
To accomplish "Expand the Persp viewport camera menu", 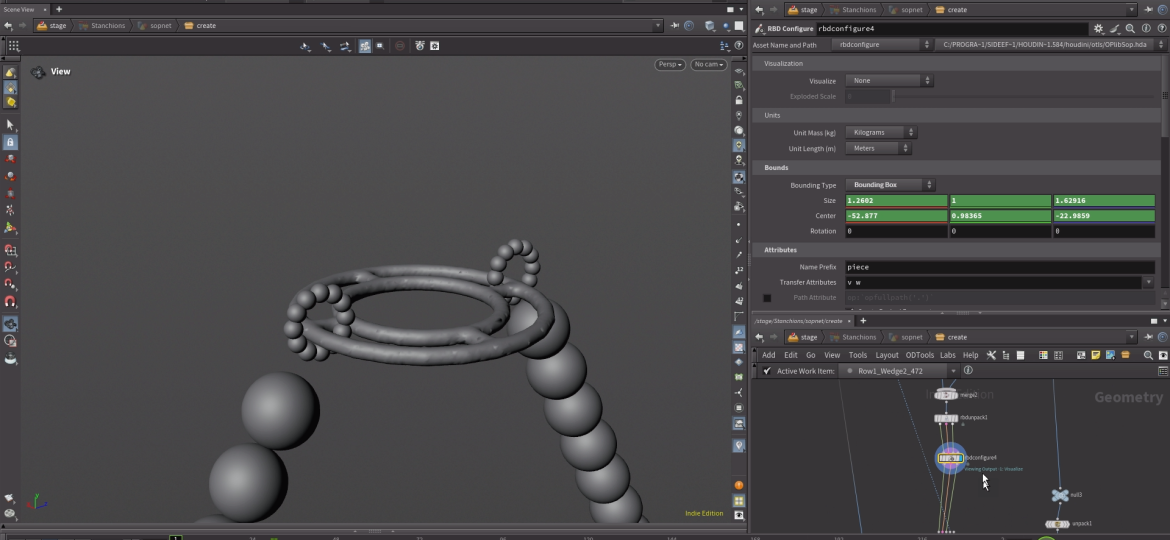I will tap(669, 65).
